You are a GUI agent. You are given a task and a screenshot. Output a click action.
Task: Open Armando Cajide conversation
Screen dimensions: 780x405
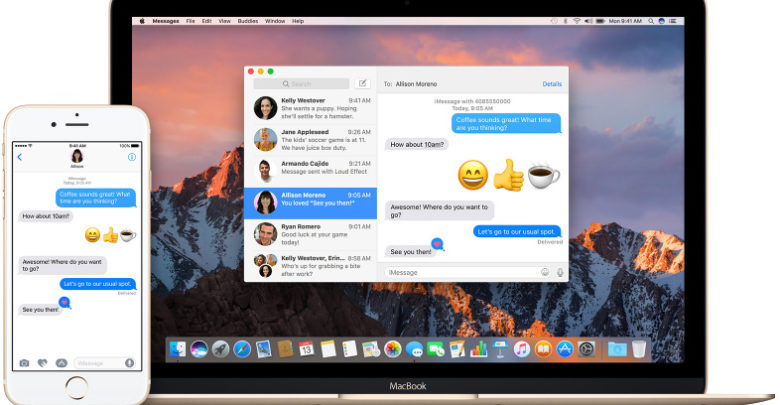[310, 171]
